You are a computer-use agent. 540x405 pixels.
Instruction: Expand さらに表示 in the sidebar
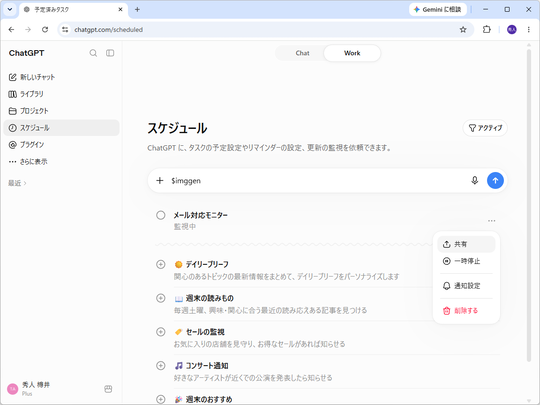coord(28,162)
